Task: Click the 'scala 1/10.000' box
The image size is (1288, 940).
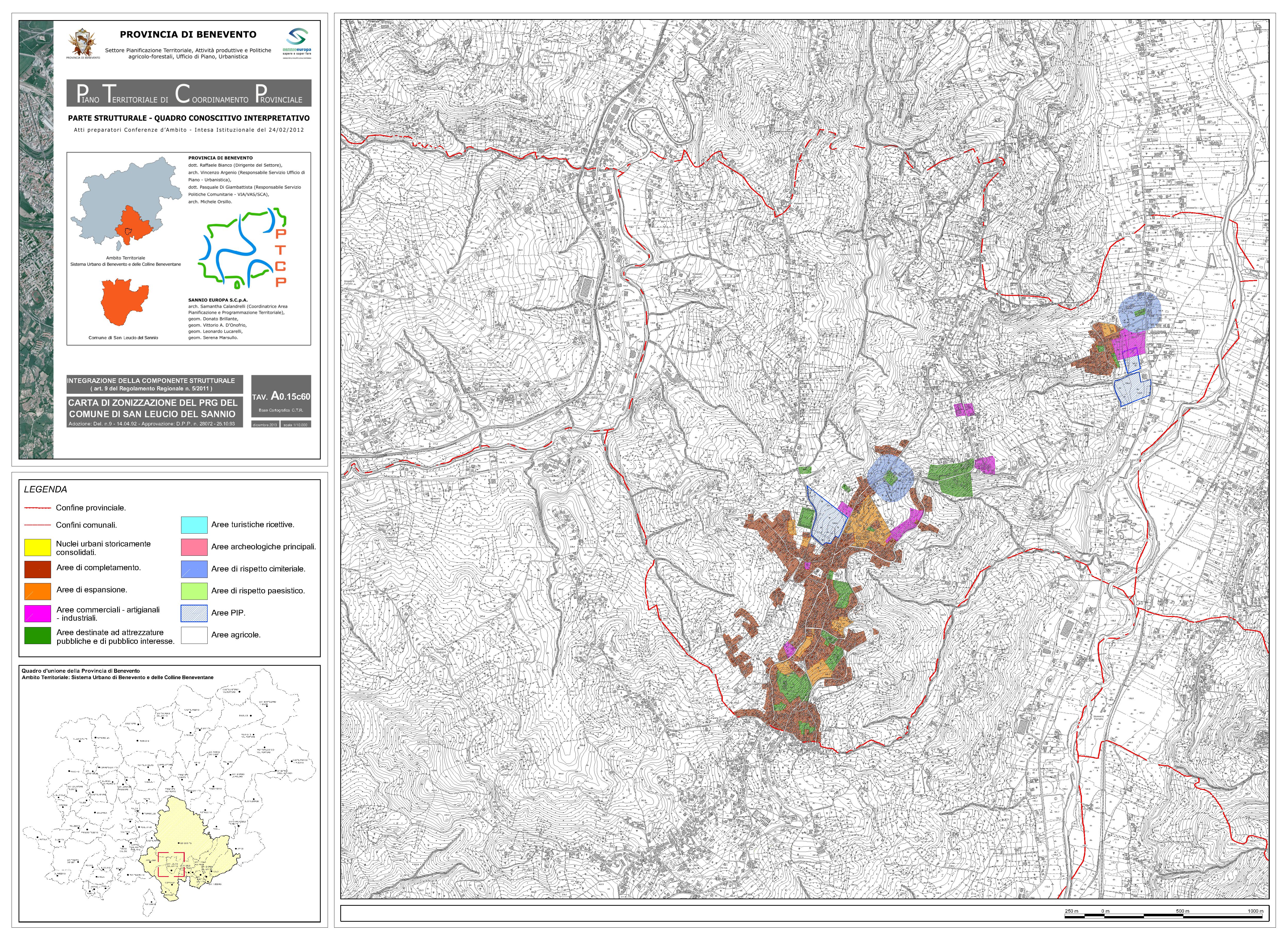Action: click(296, 424)
